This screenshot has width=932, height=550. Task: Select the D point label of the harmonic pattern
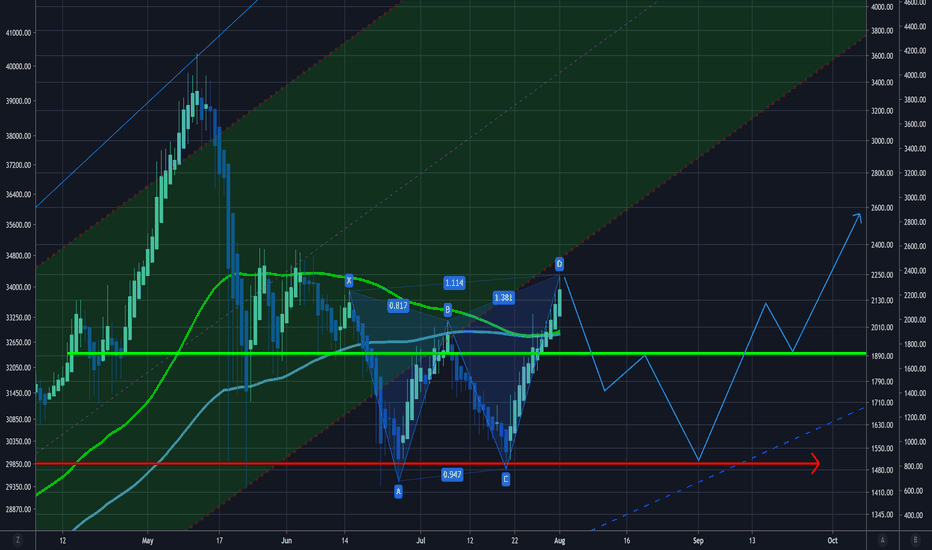(x=559, y=264)
